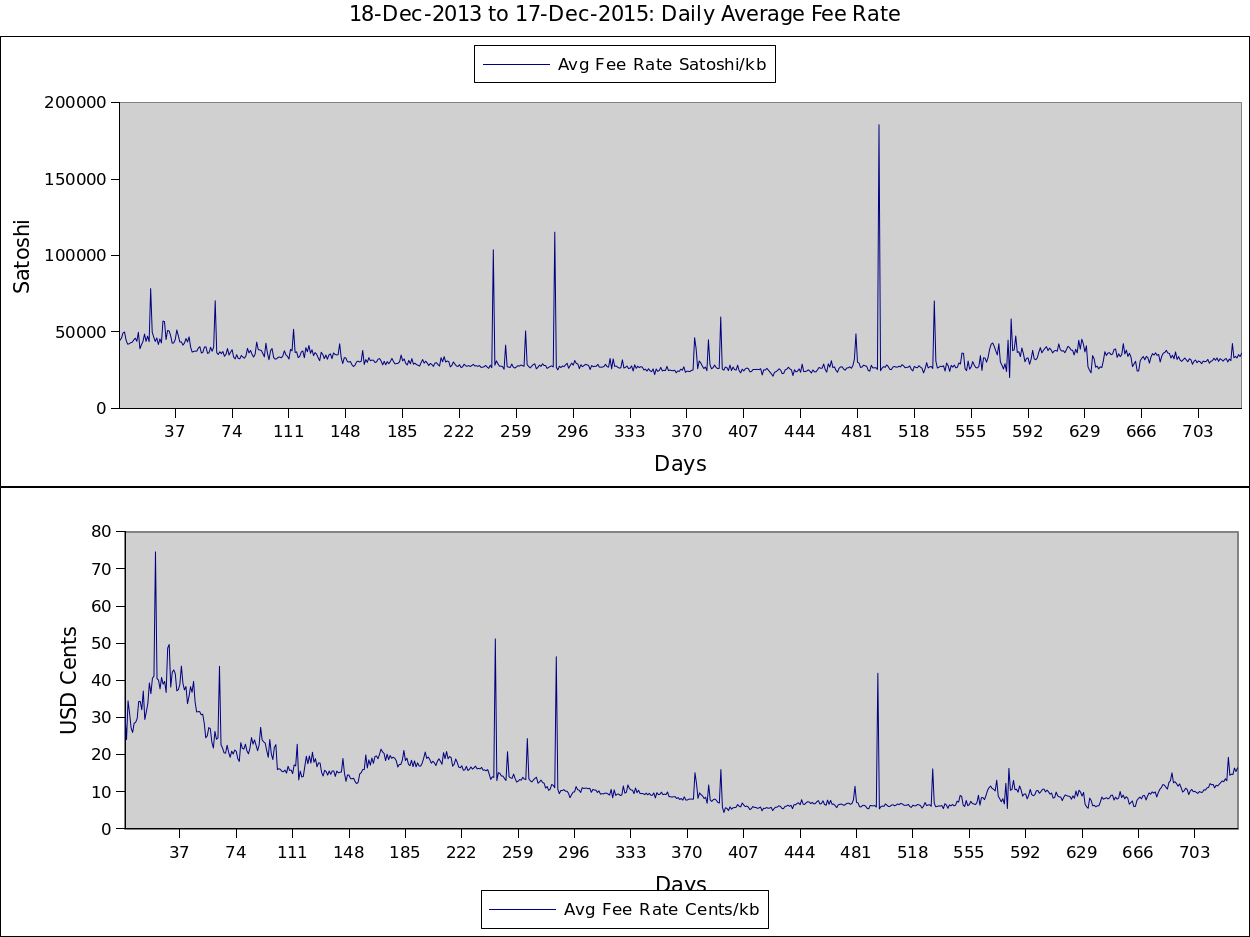Click the USD Cents spike peak near day 245
1250x937 pixels.
pyautogui.click(x=495, y=640)
